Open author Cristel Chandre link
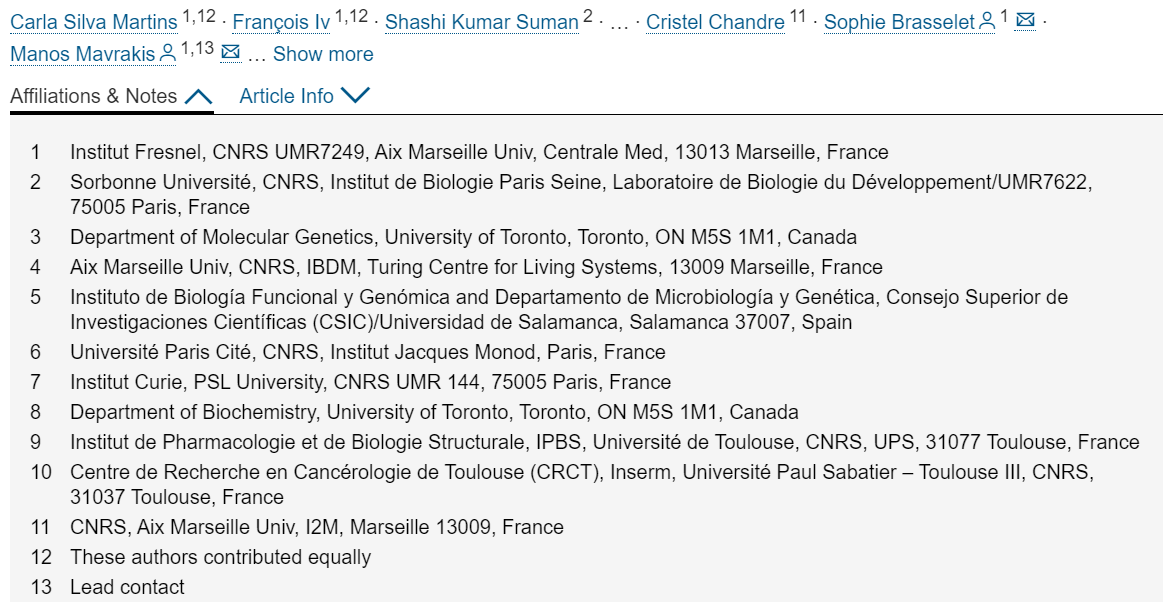This screenshot has width=1164, height=602. (715, 22)
